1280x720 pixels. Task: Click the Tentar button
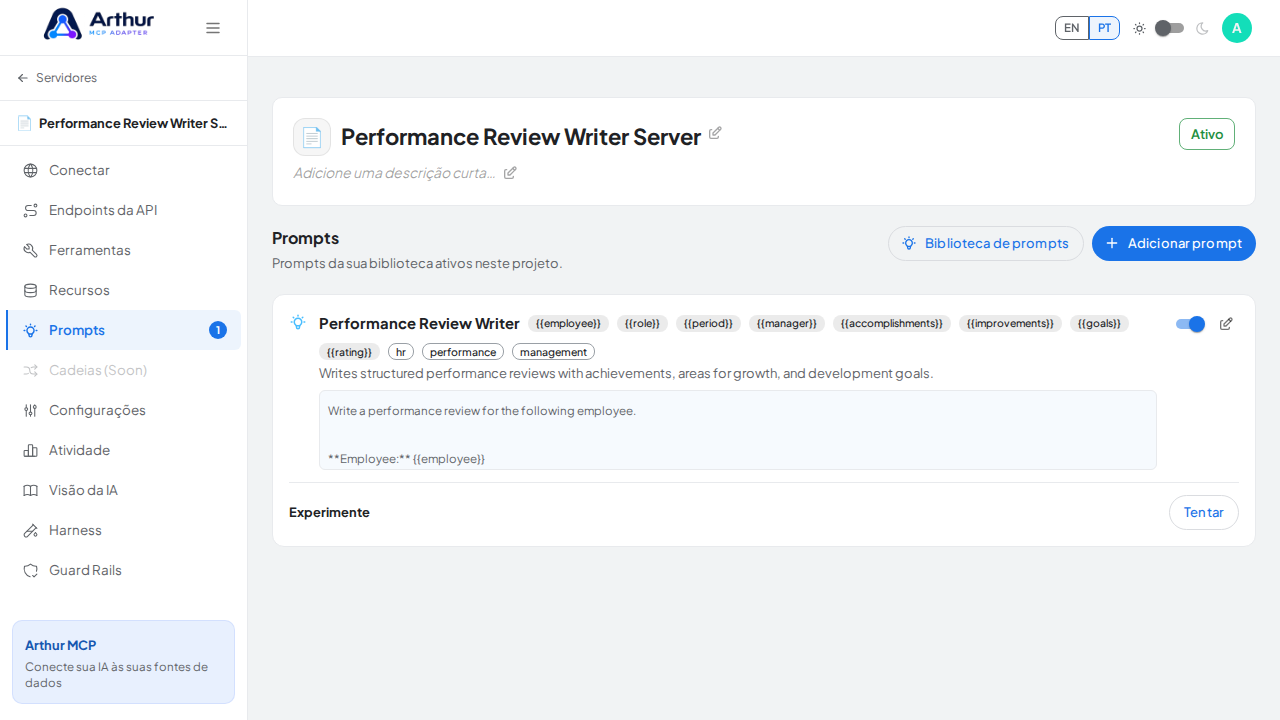click(x=1204, y=512)
